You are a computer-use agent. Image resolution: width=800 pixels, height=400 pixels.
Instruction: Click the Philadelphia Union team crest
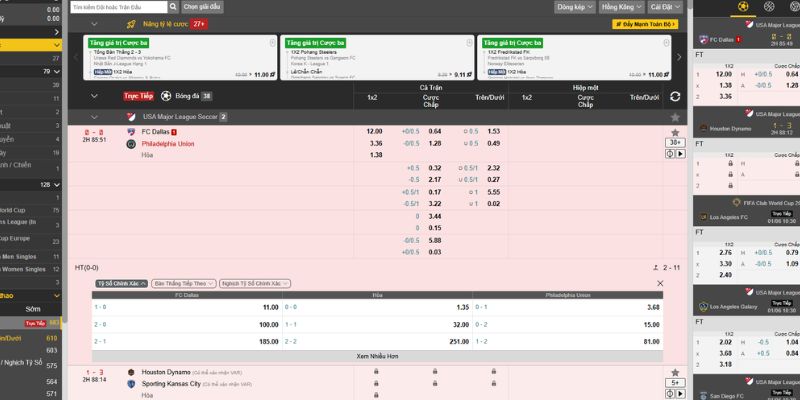point(131,144)
